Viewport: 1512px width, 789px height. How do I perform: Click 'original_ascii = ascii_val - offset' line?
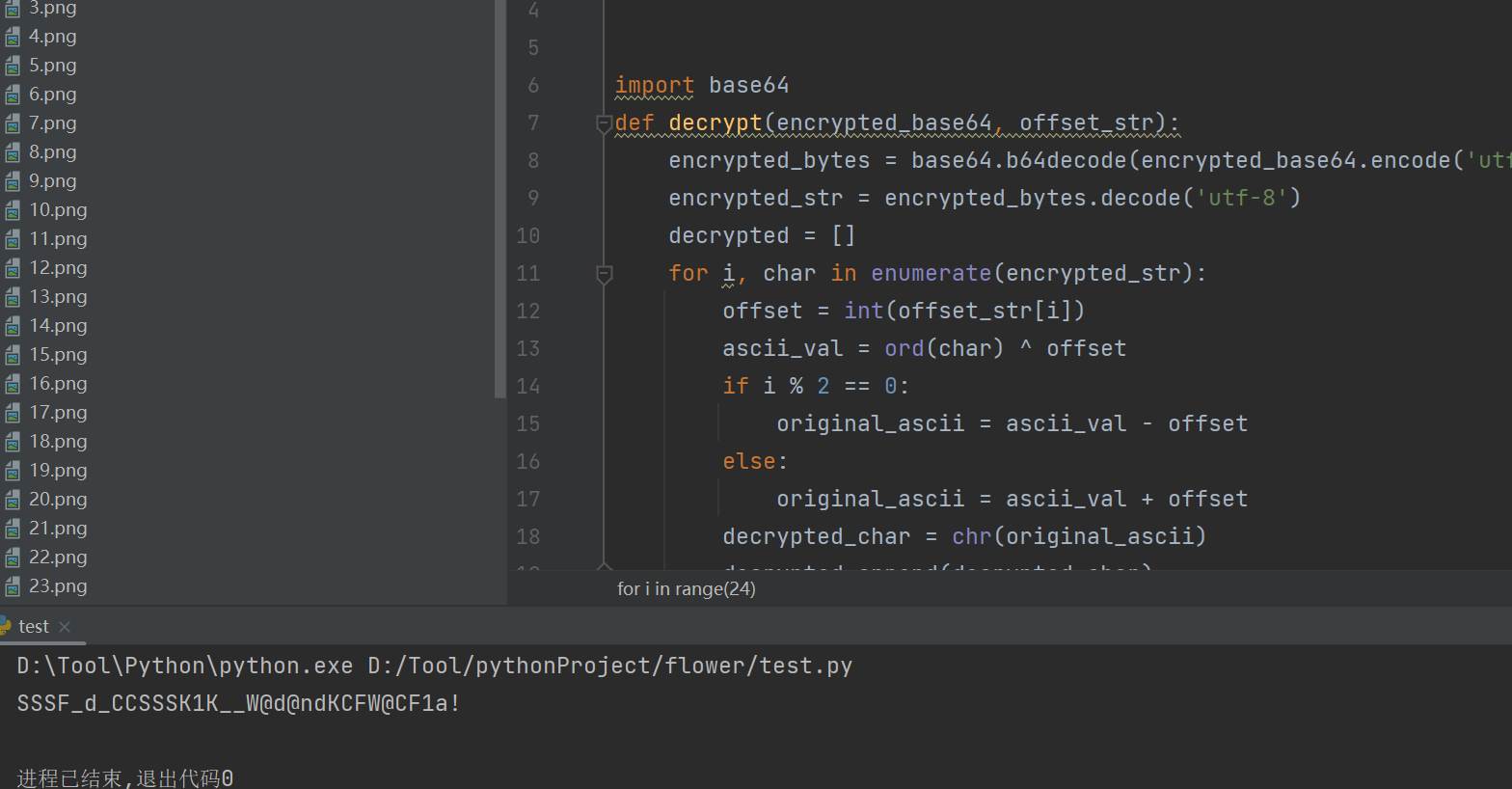coord(1012,424)
